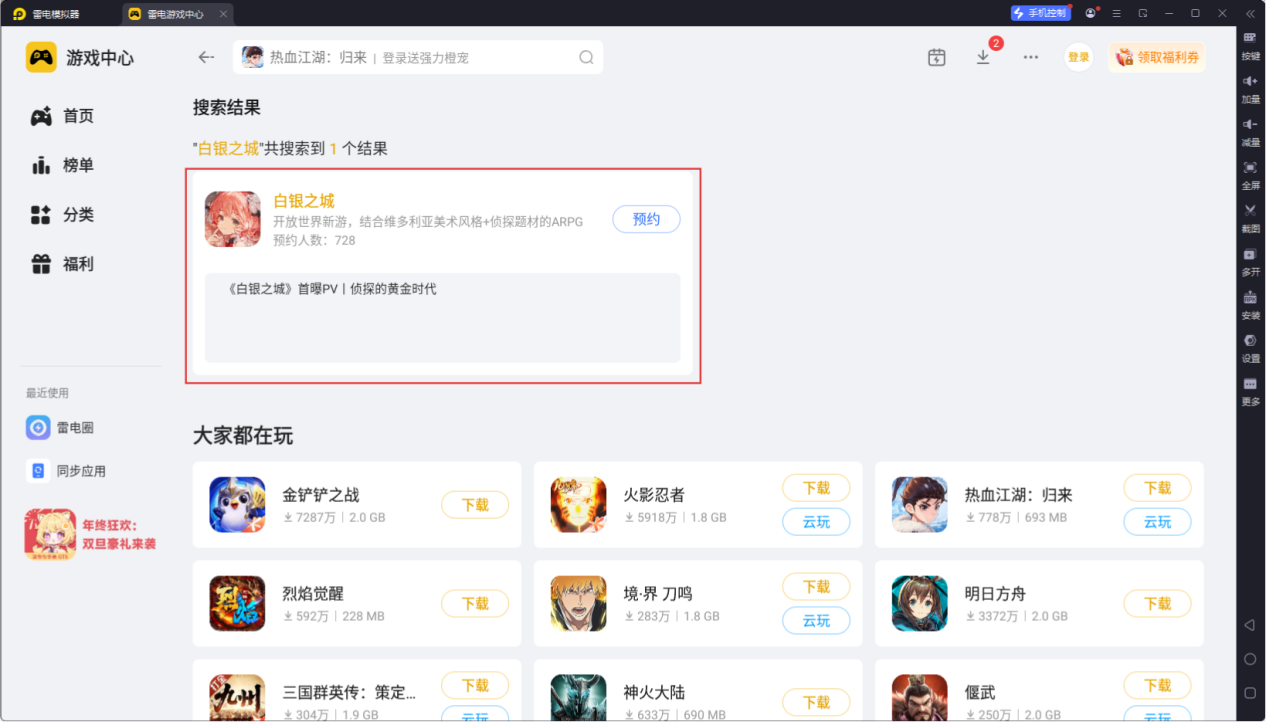The image size is (1266, 722).
Task: Click the 领取福利券 coupon button
Action: [1157, 57]
